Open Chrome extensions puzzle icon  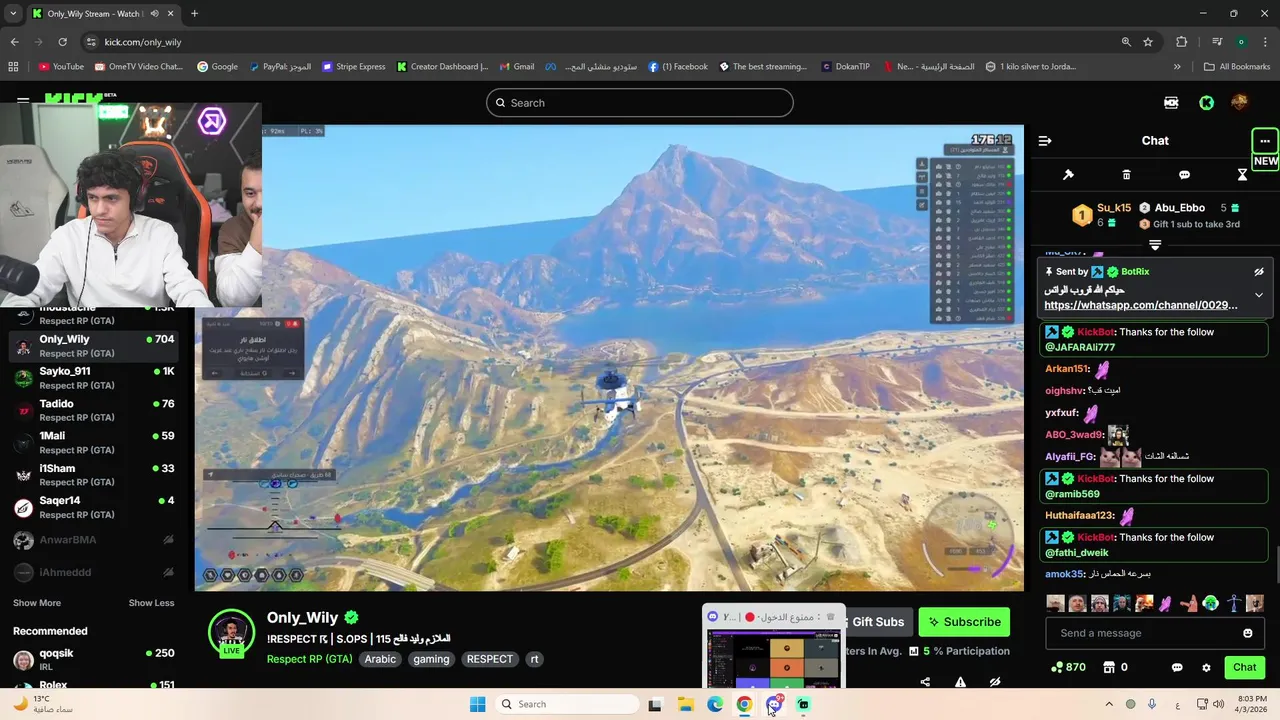(x=1182, y=42)
